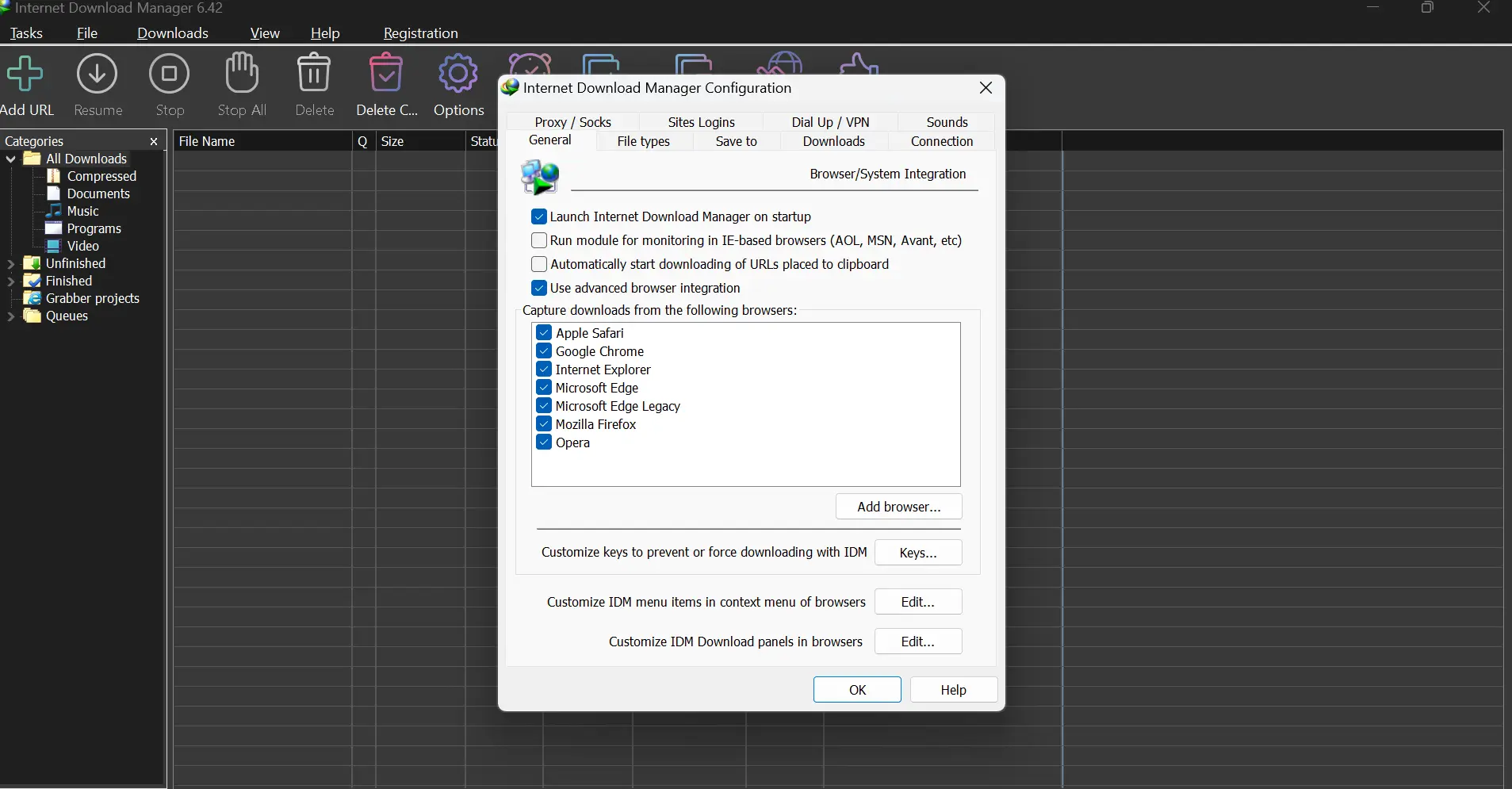Expand the Unfinished tree node
This screenshot has height=789, width=1512.
pyautogui.click(x=11, y=263)
